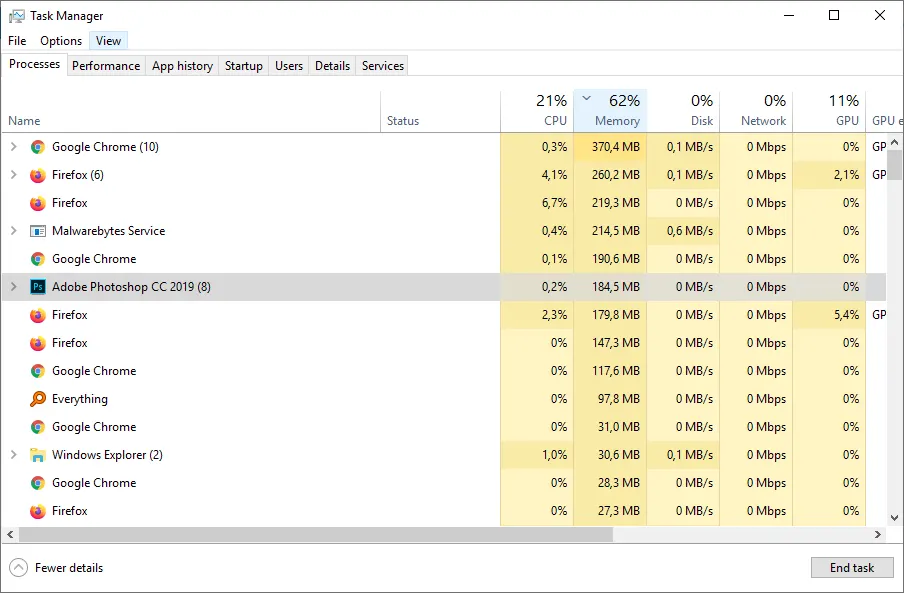Click Chrome icon in 190,6 MB row
The height and width of the screenshot is (593, 904).
[x=37, y=259]
